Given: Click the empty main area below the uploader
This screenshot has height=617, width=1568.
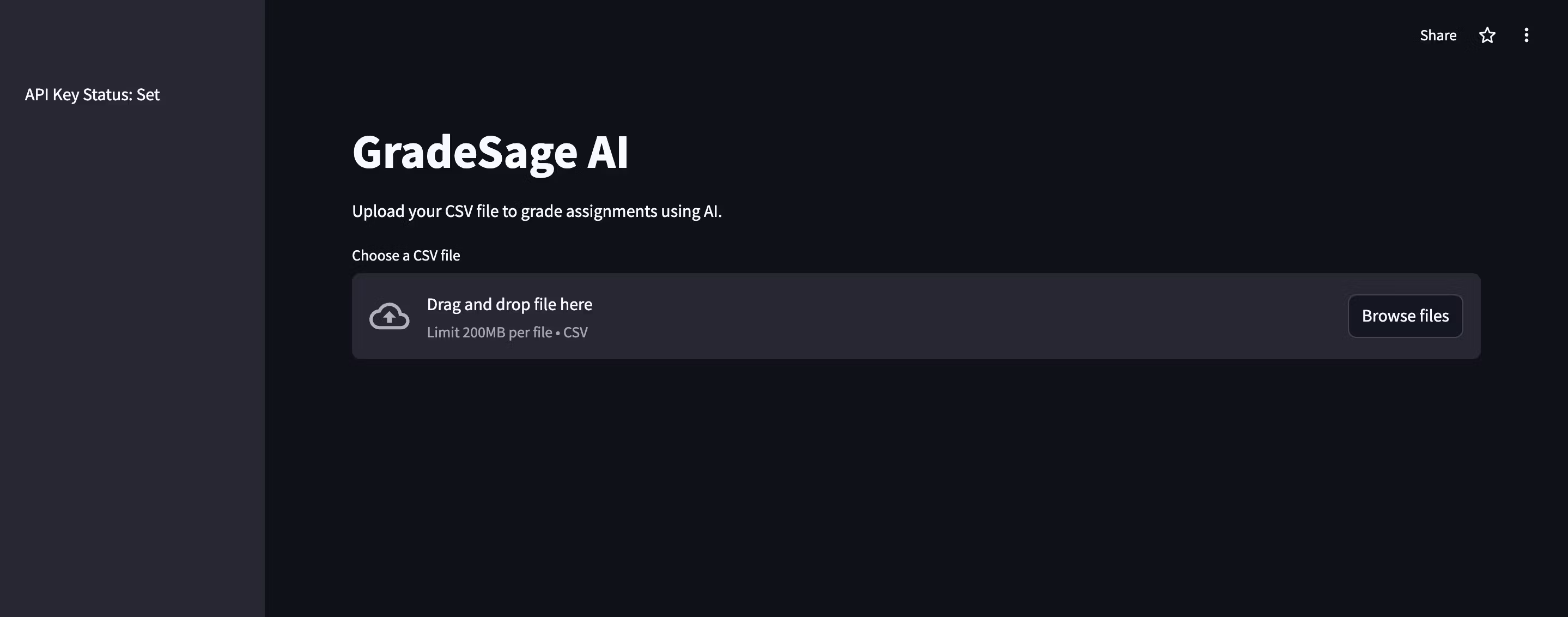Looking at the screenshot, I should point(913,487).
